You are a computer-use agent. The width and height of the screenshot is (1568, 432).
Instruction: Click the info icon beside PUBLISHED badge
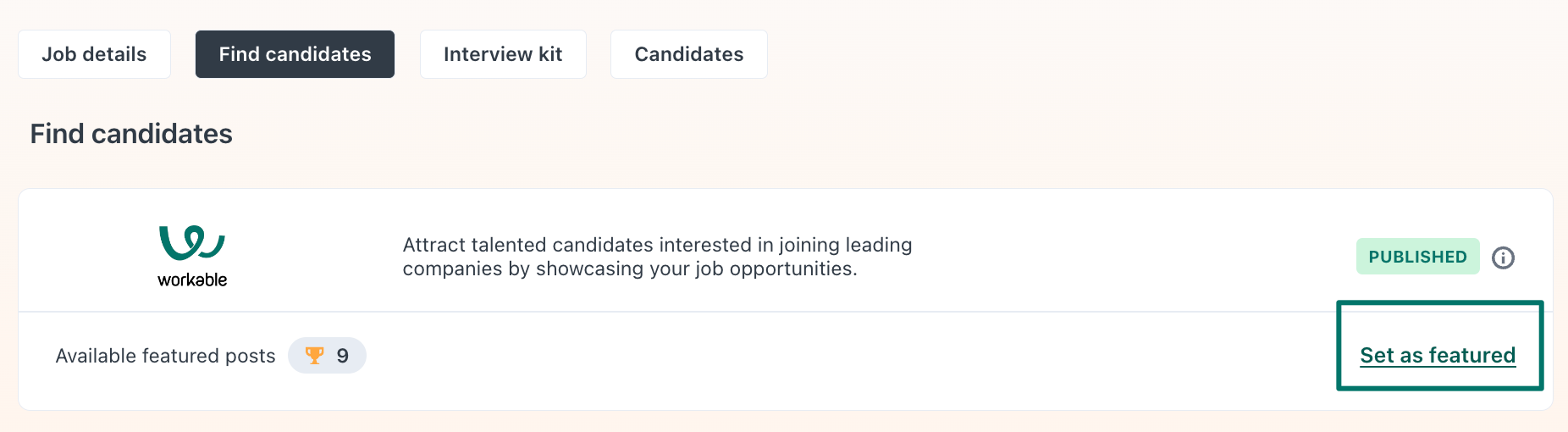coord(1503,258)
